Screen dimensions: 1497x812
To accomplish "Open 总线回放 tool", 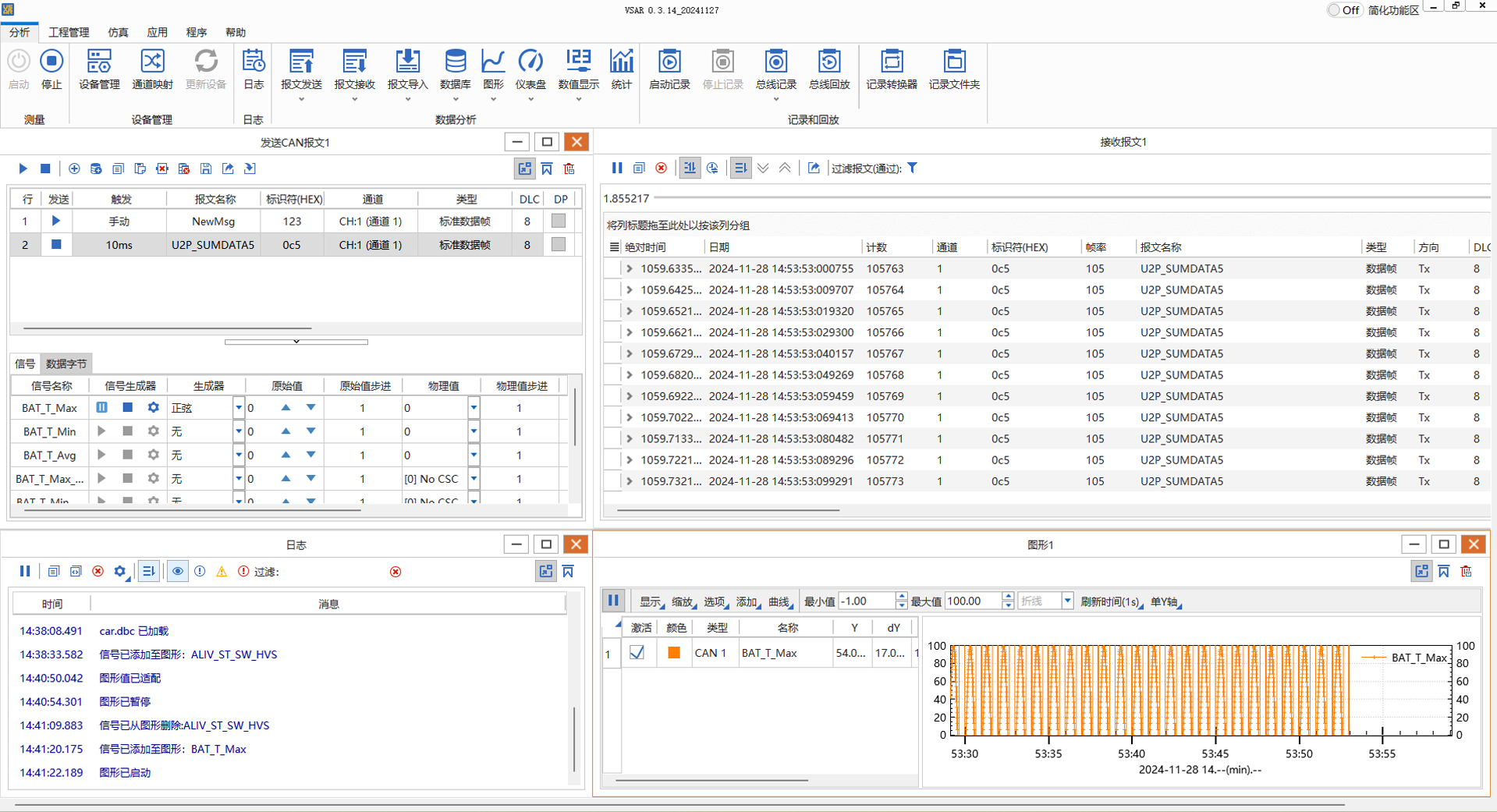I will click(x=828, y=69).
